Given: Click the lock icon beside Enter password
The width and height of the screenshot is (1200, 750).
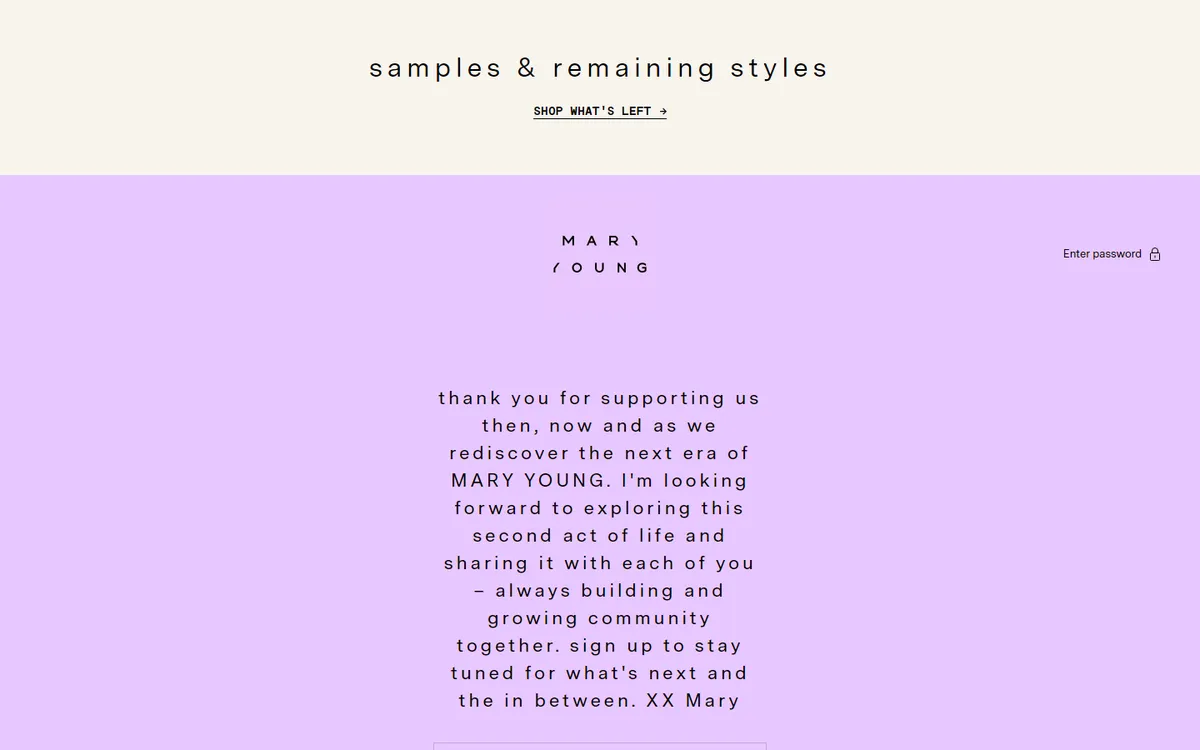Looking at the screenshot, I should coord(1155,254).
